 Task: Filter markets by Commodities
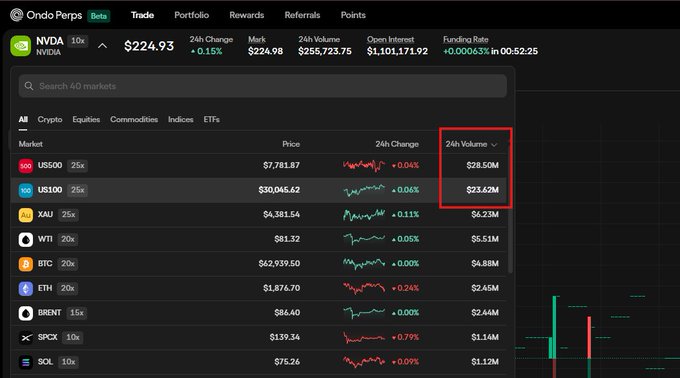point(134,119)
